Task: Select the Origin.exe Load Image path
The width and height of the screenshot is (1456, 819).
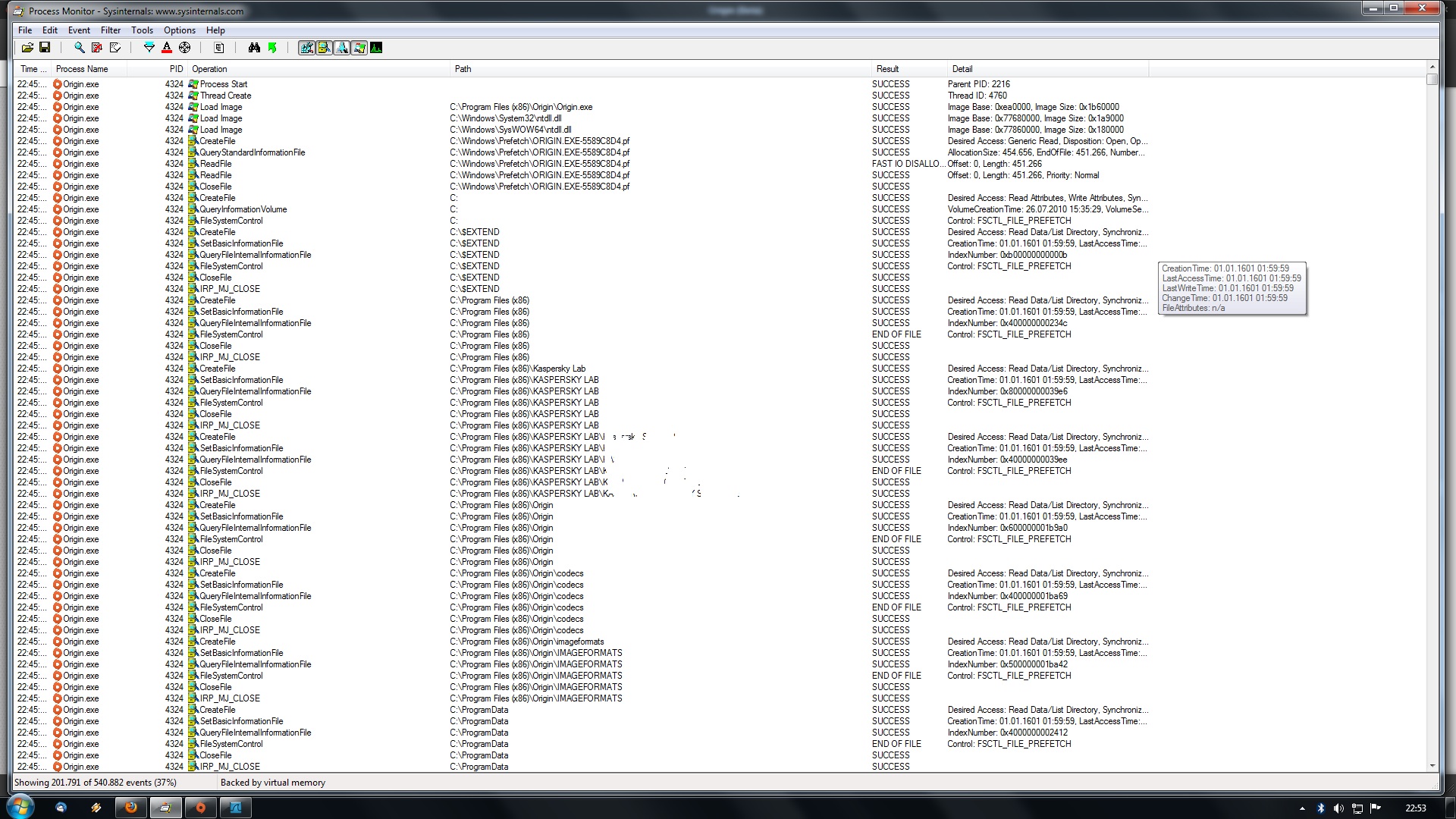Action: pyautogui.click(x=521, y=107)
